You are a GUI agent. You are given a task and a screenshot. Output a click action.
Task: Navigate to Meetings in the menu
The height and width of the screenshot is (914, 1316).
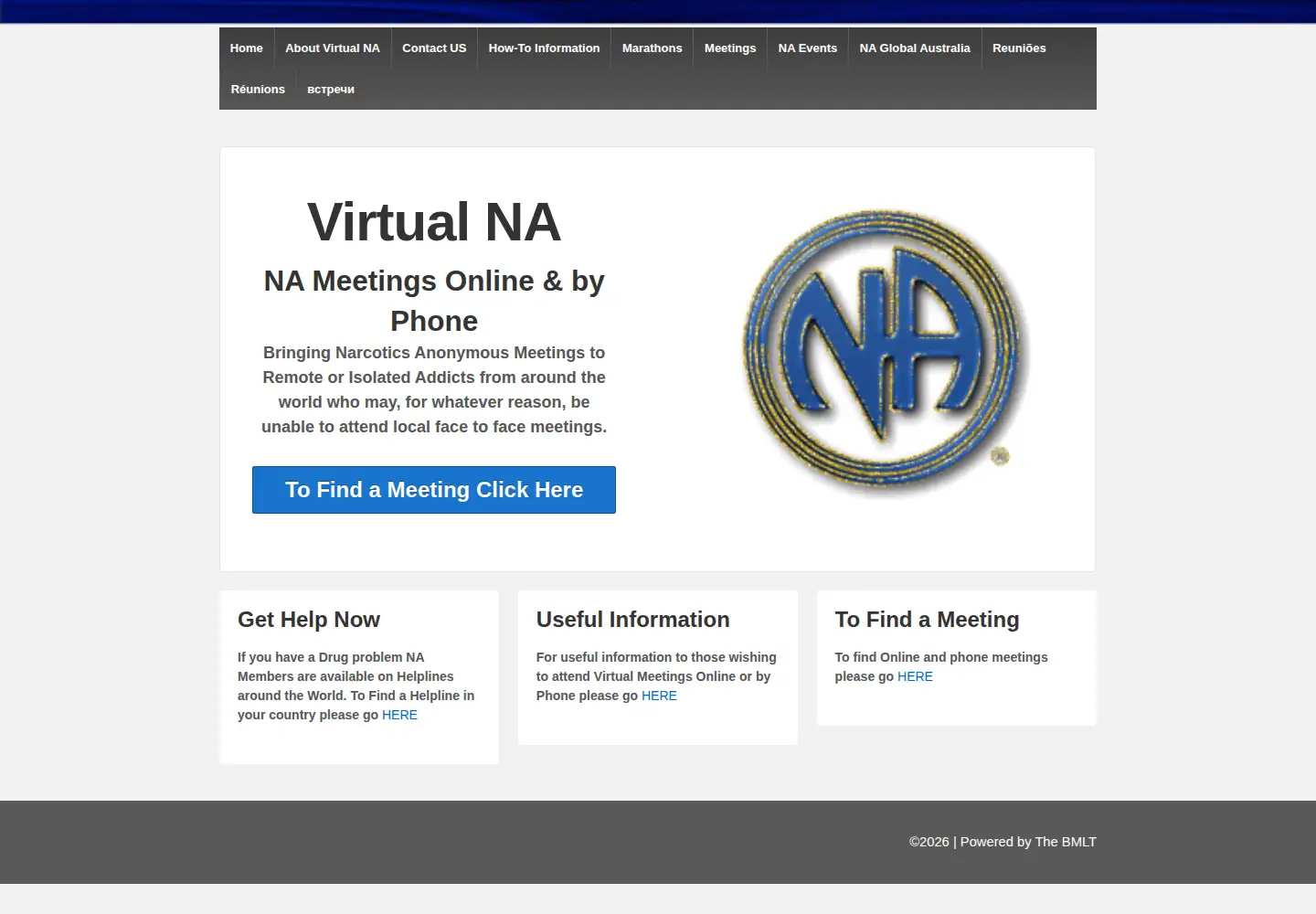[x=730, y=48]
